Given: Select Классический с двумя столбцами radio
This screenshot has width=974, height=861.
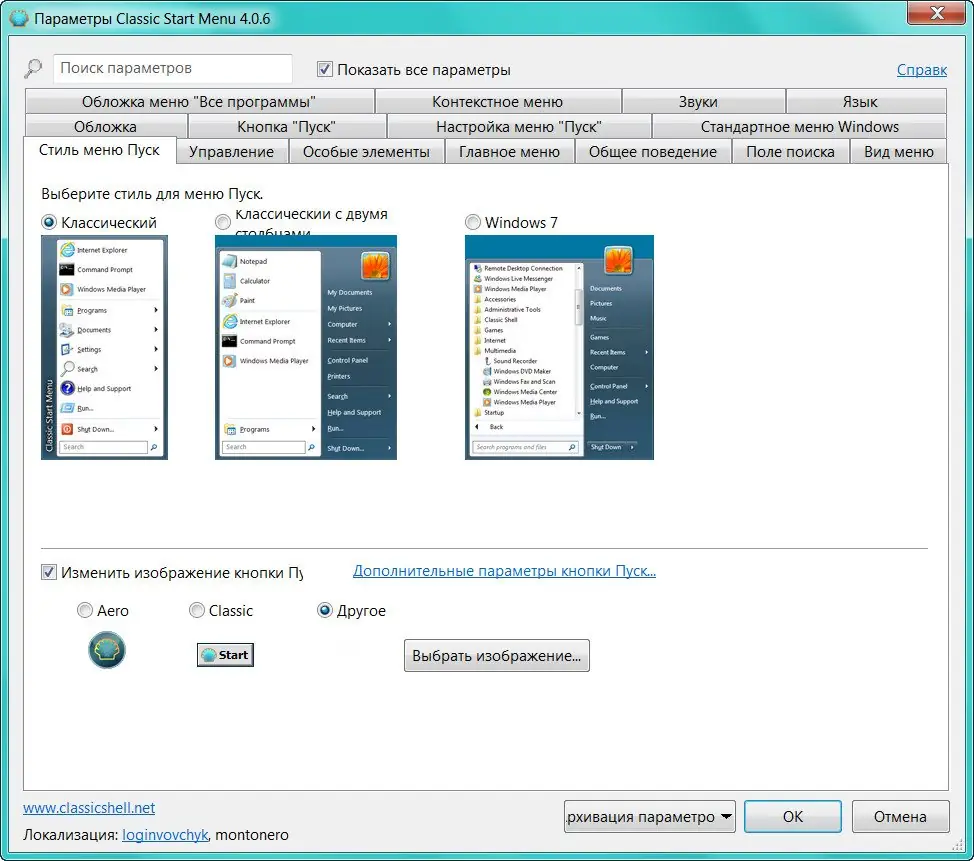Looking at the screenshot, I should pos(222,222).
